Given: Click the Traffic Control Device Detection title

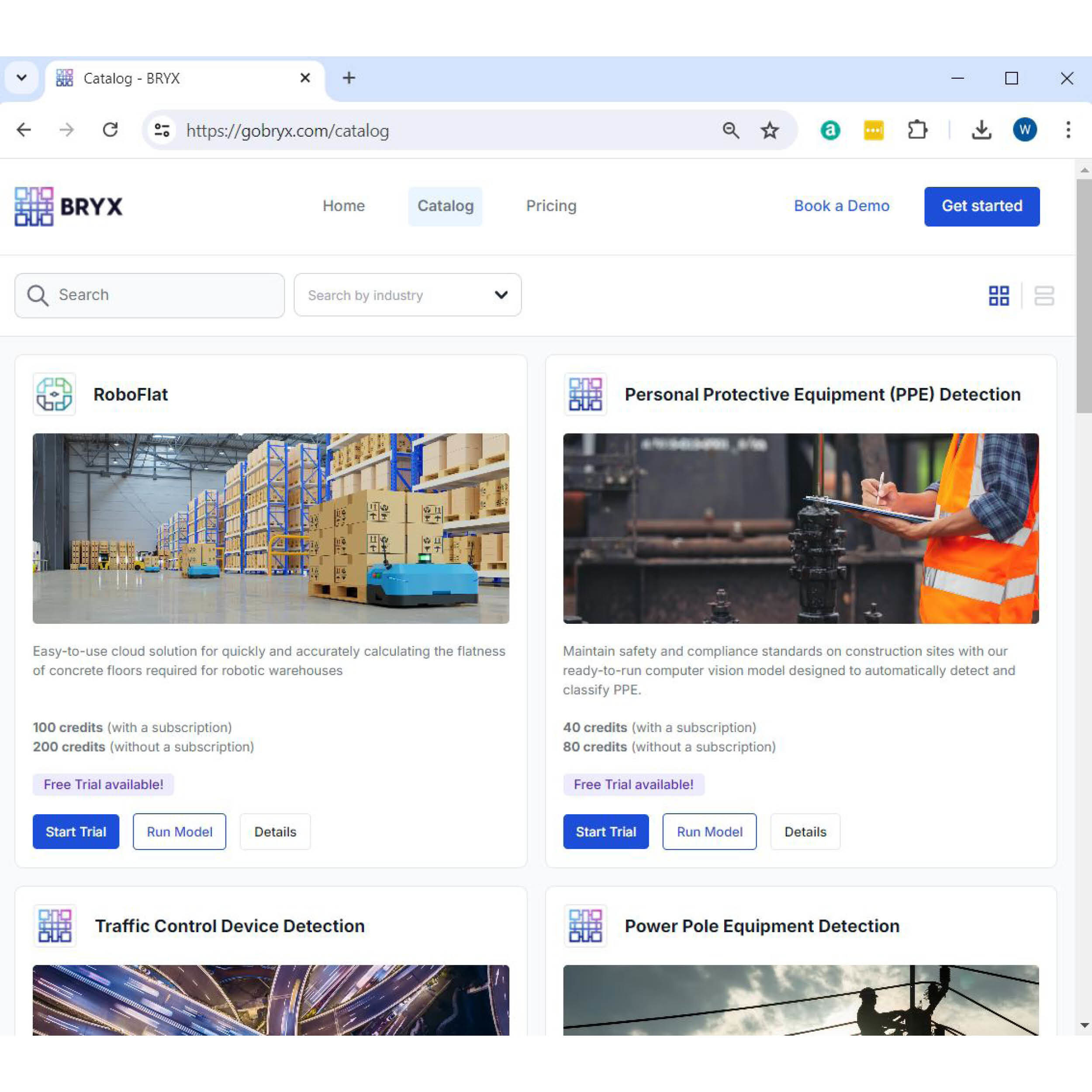Looking at the screenshot, I should tap(229, 926).
